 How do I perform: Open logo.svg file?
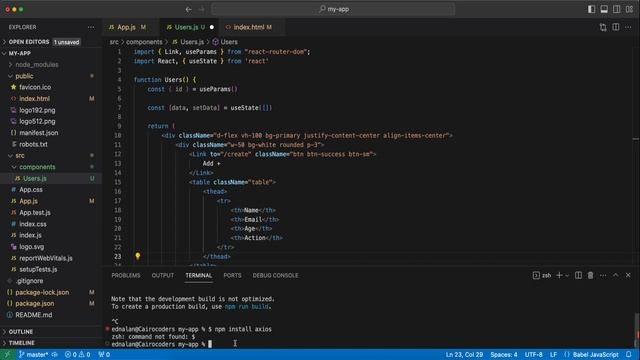coord(31,247)
